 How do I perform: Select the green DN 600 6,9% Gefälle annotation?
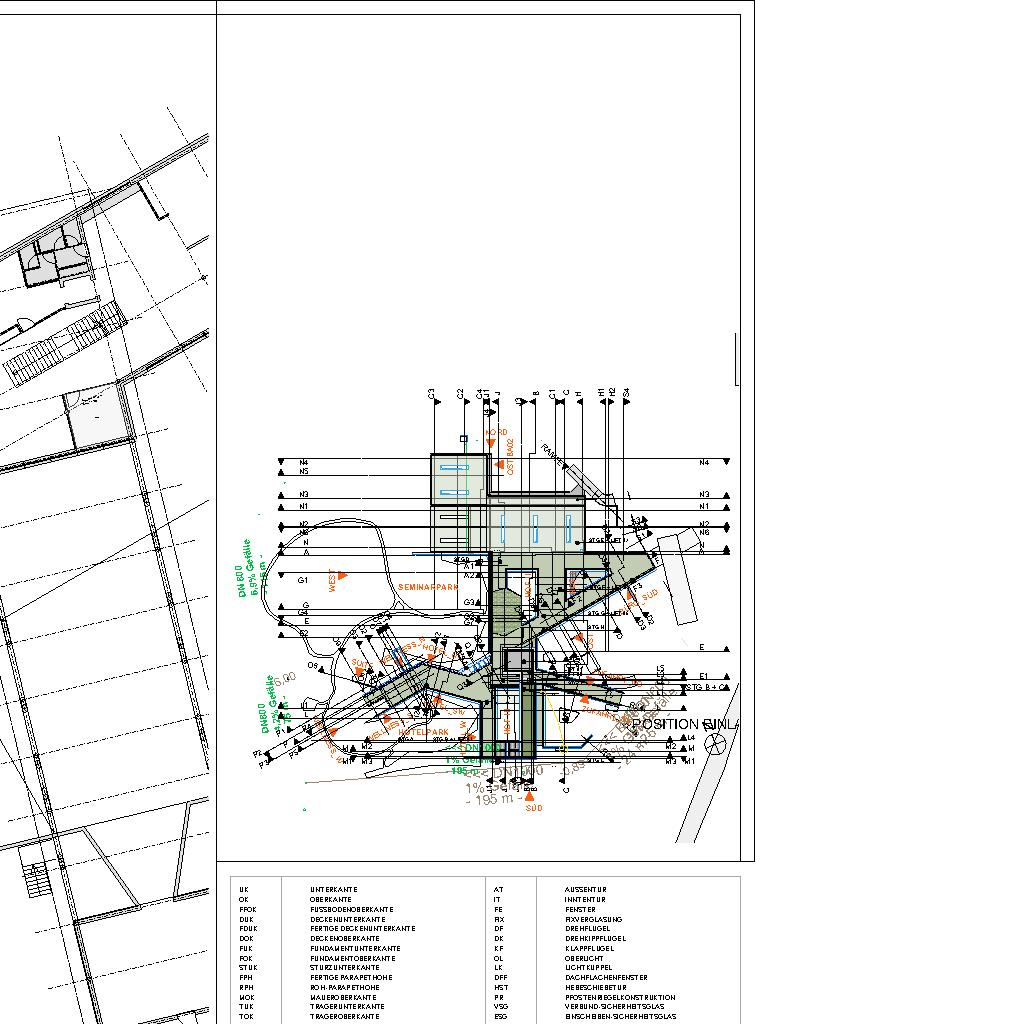[x=250, y=570]
